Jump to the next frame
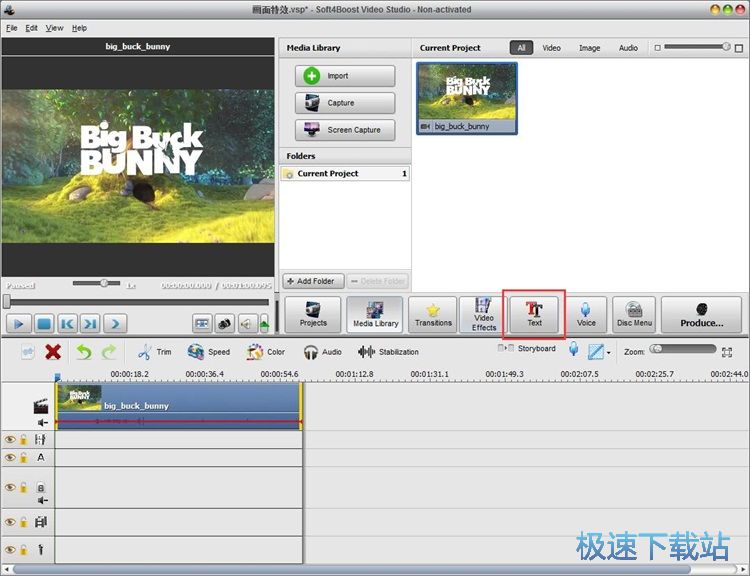This screenshot has height=576, width=750. coord(90,324)
